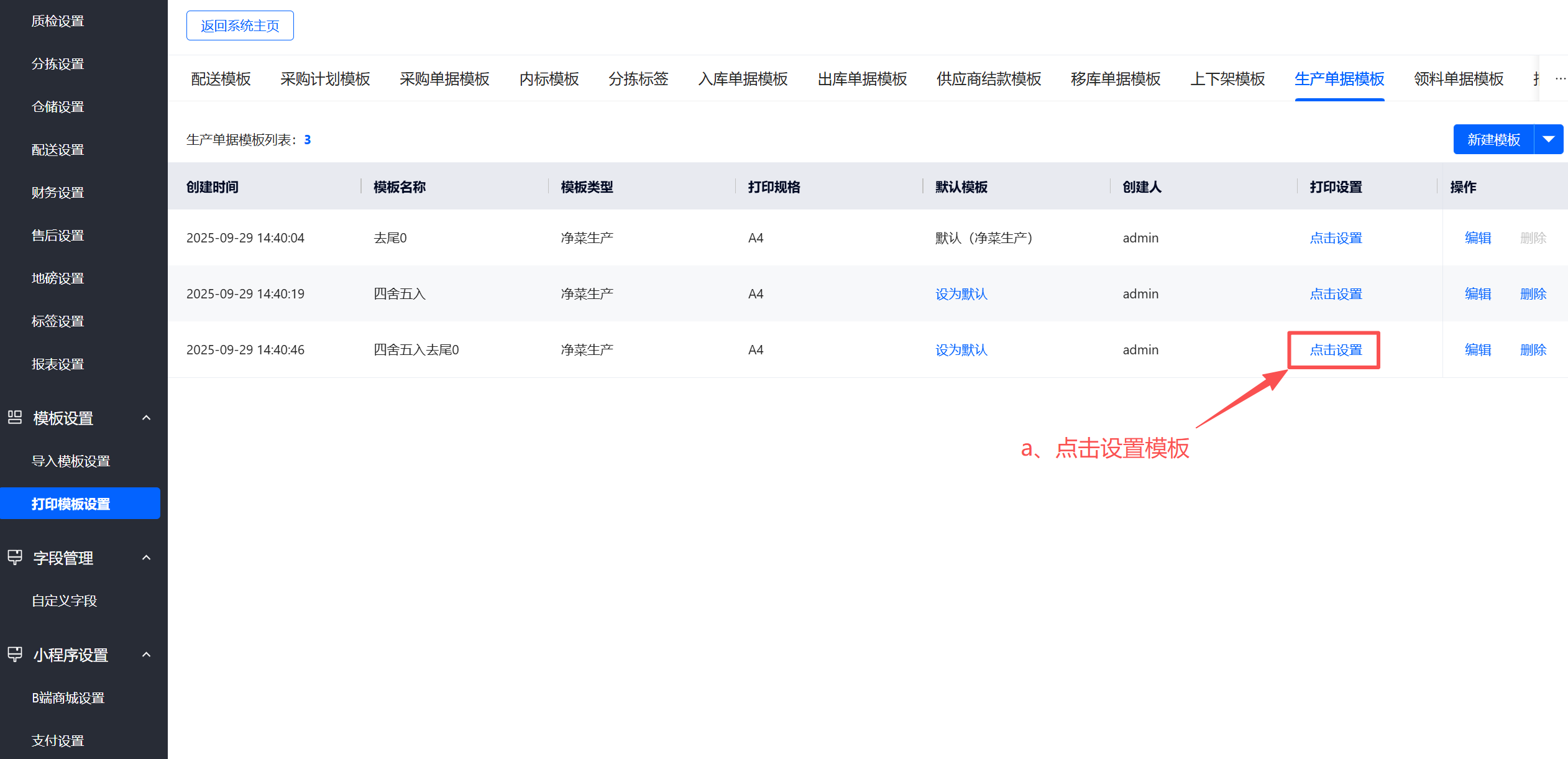1568x759 pixels.
Task: Open the 新建模板 dropdown arrow
Action: [1549, 139]
